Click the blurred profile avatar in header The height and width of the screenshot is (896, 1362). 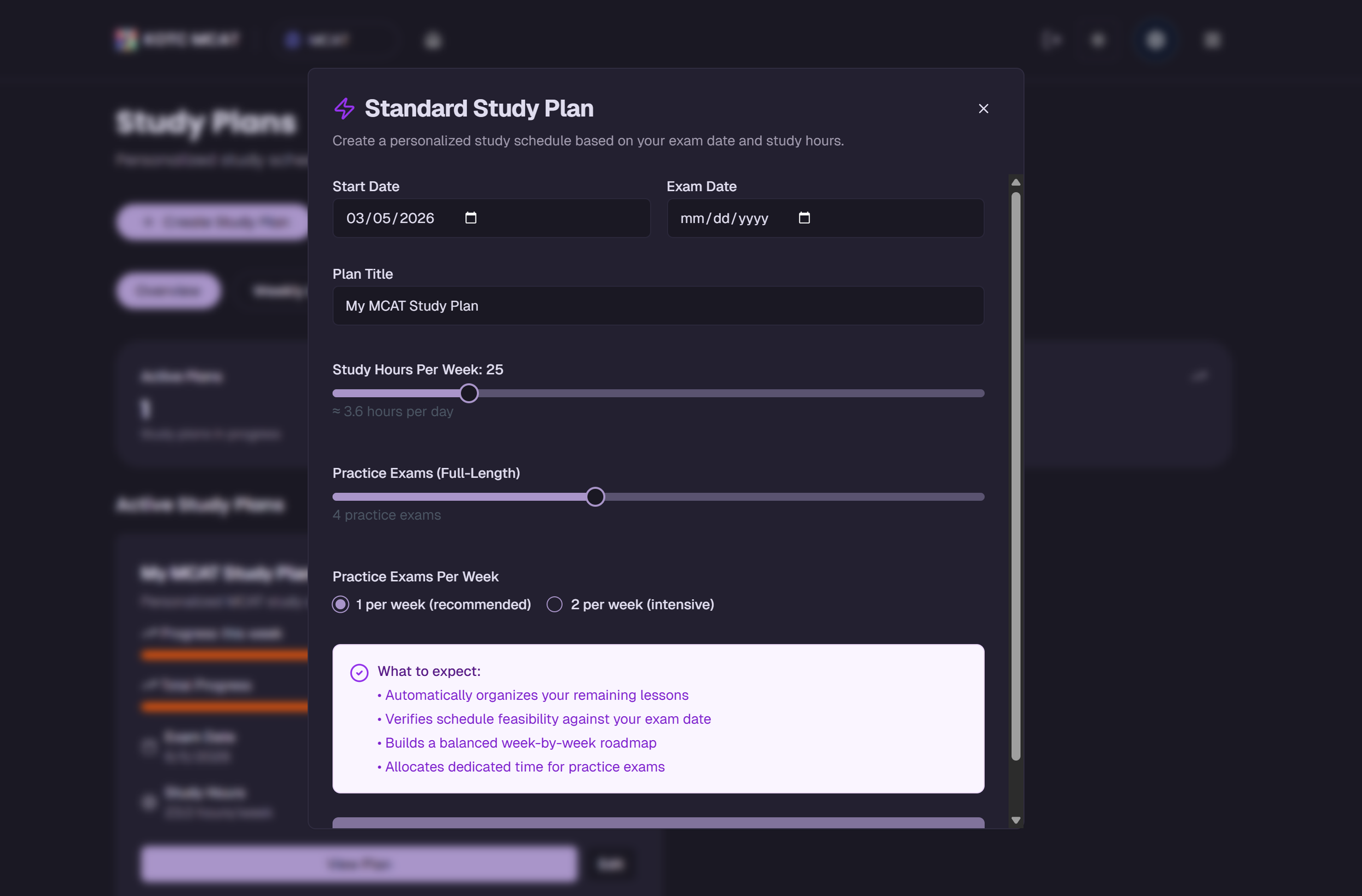[1156, 40]
